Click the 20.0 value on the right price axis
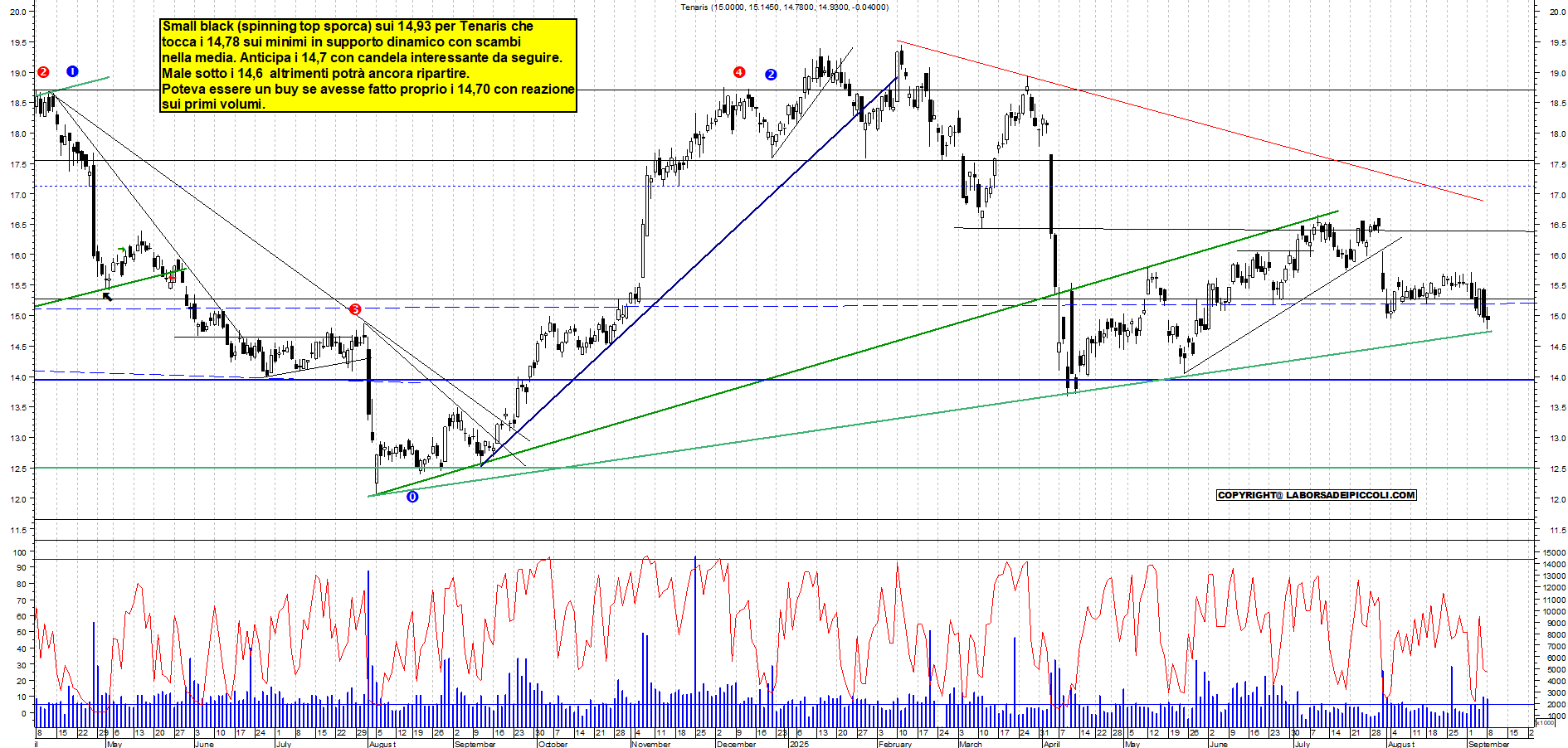Viewport: 1568px width, 748px height. [1558, 12]
